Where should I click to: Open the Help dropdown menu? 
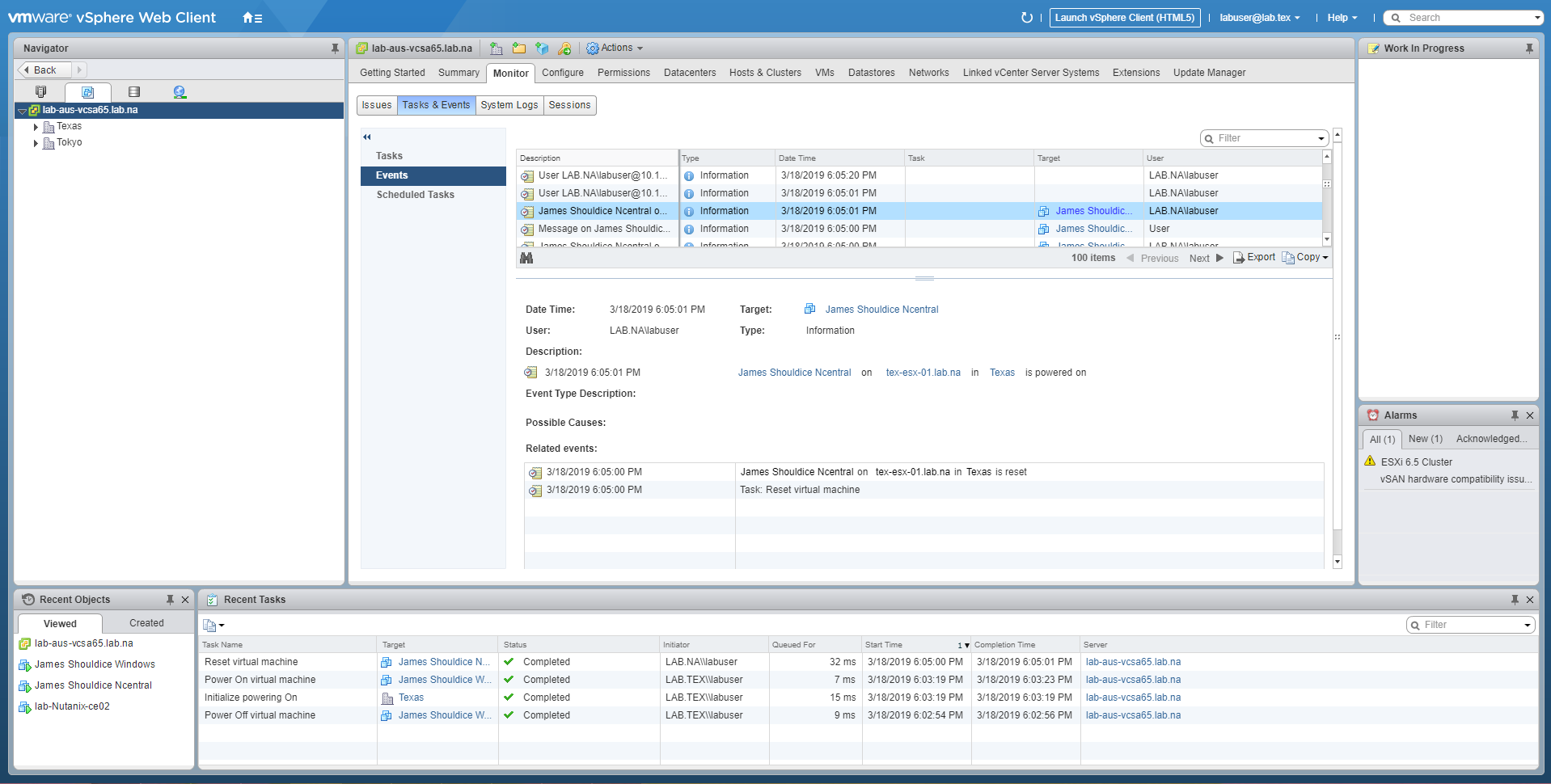1342,18
